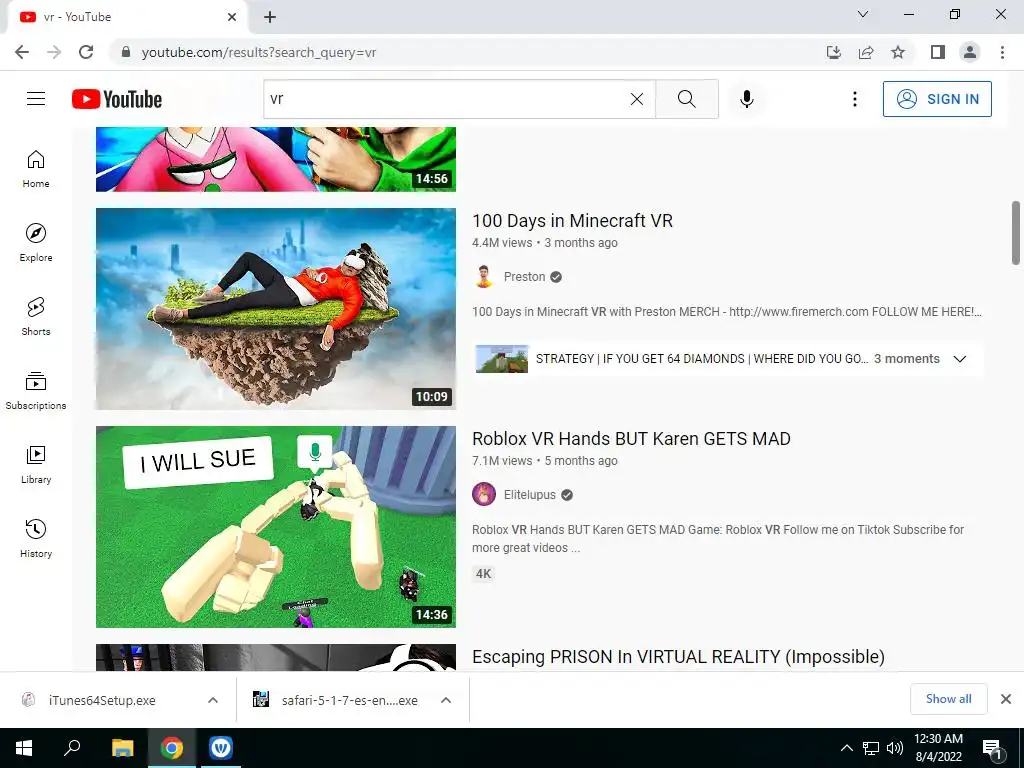1024x768 pixels.
Task: Open tab search dropdown in Chrome
Action: (863, 14)
